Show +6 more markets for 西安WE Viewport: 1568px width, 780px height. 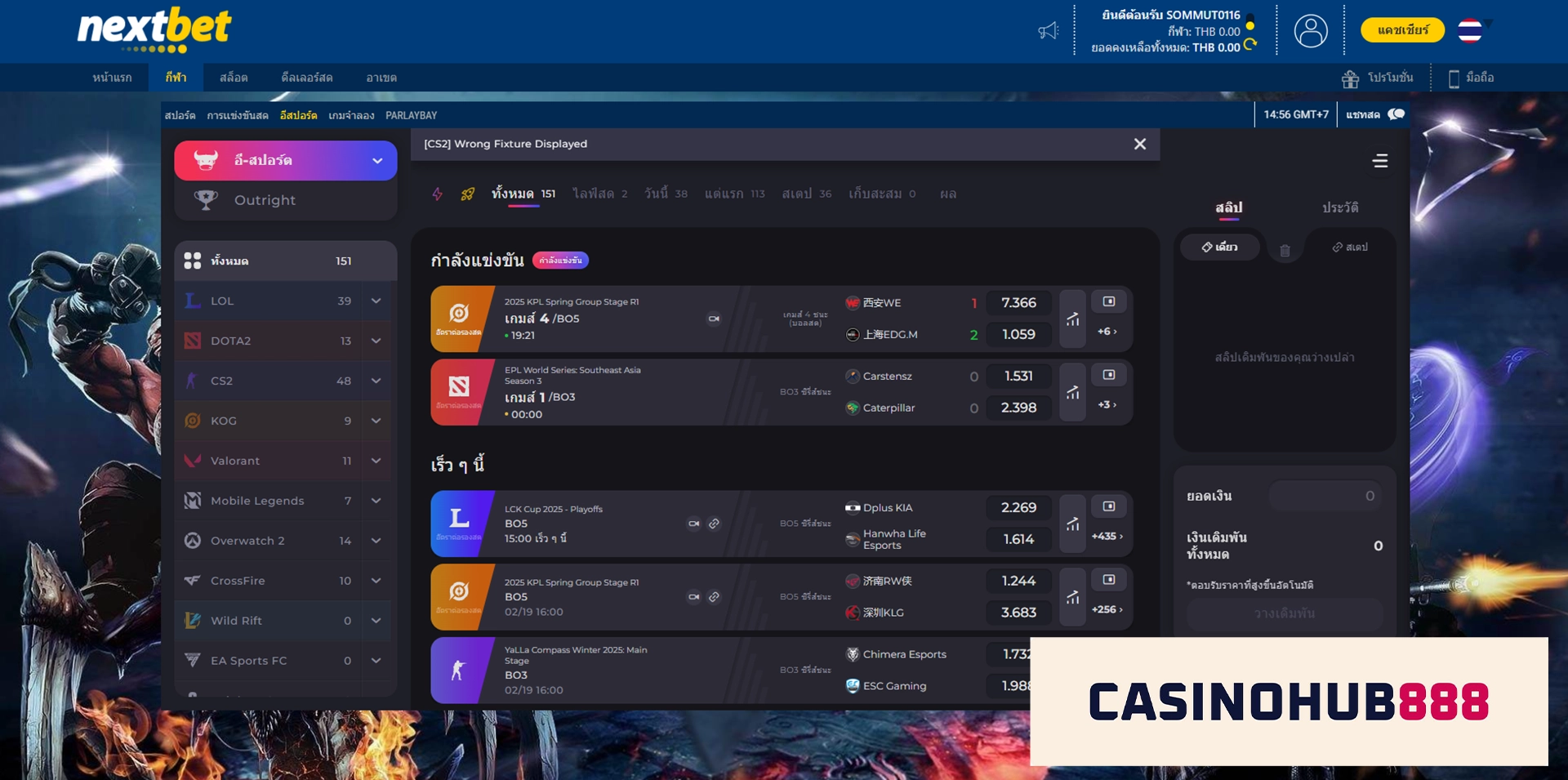pyautogui.click(x=1107, y=332)
